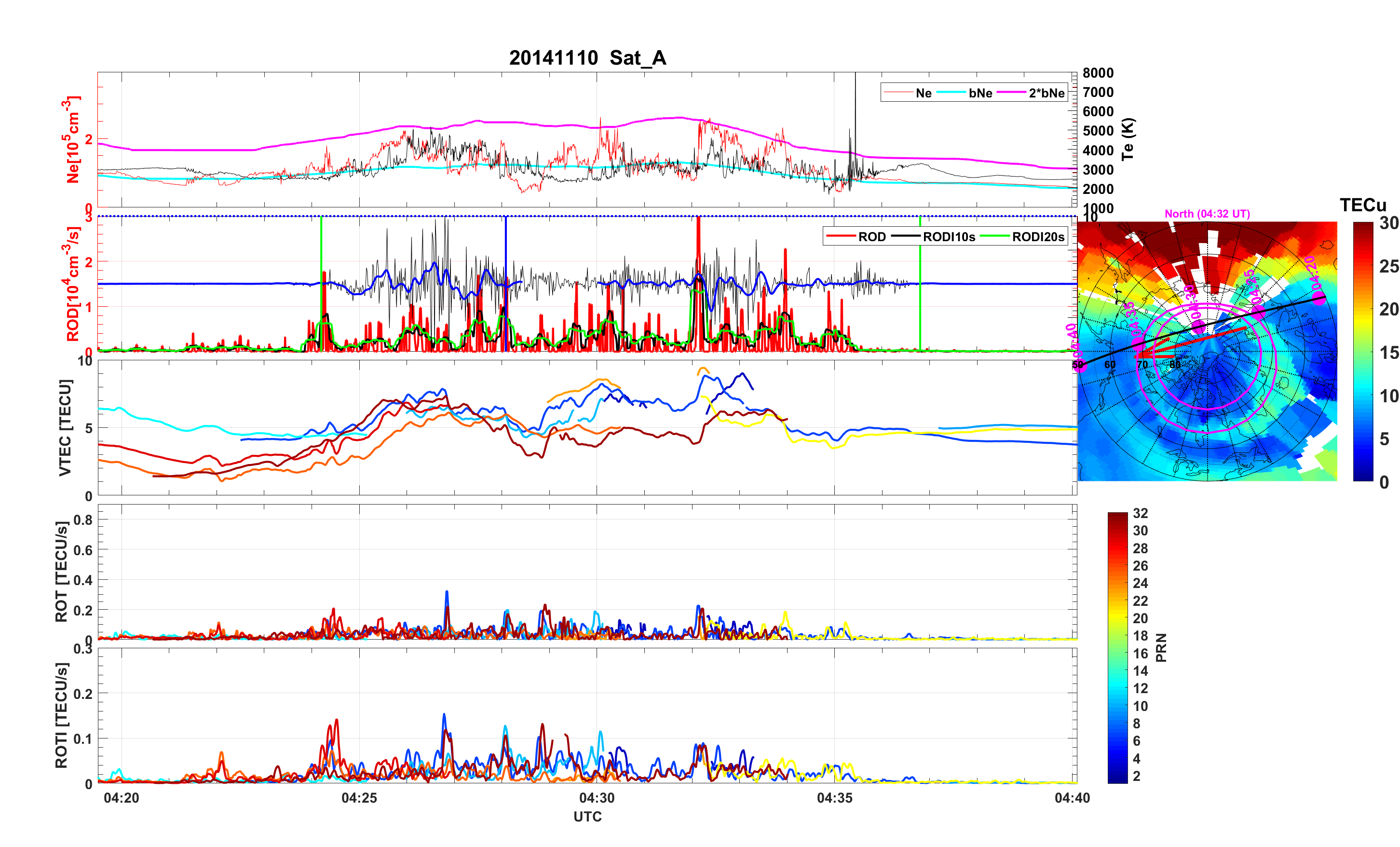1400x847 pixels.
Task: Click the 04:30 tick label
Action: pyautogui.click(x=597, y=798)
